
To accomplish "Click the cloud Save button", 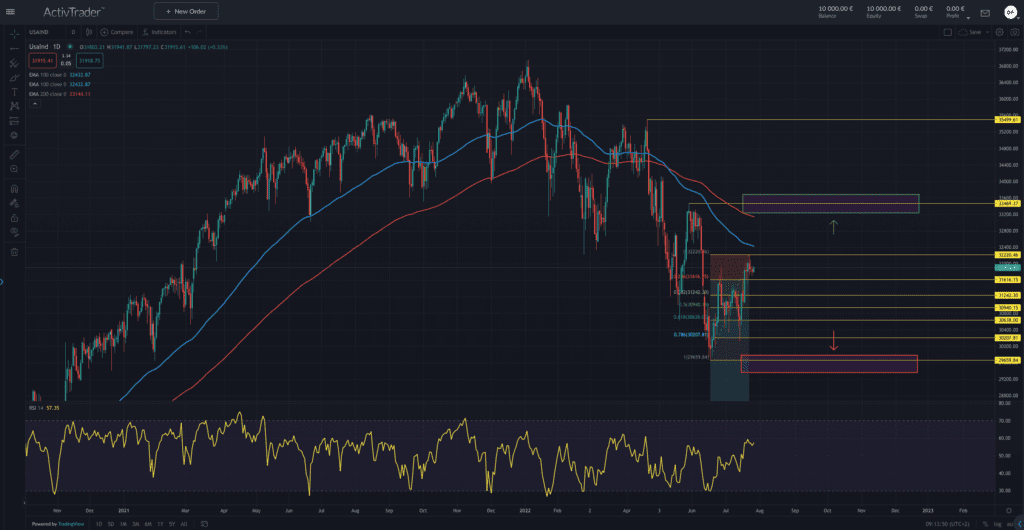I will pos(970,32).
